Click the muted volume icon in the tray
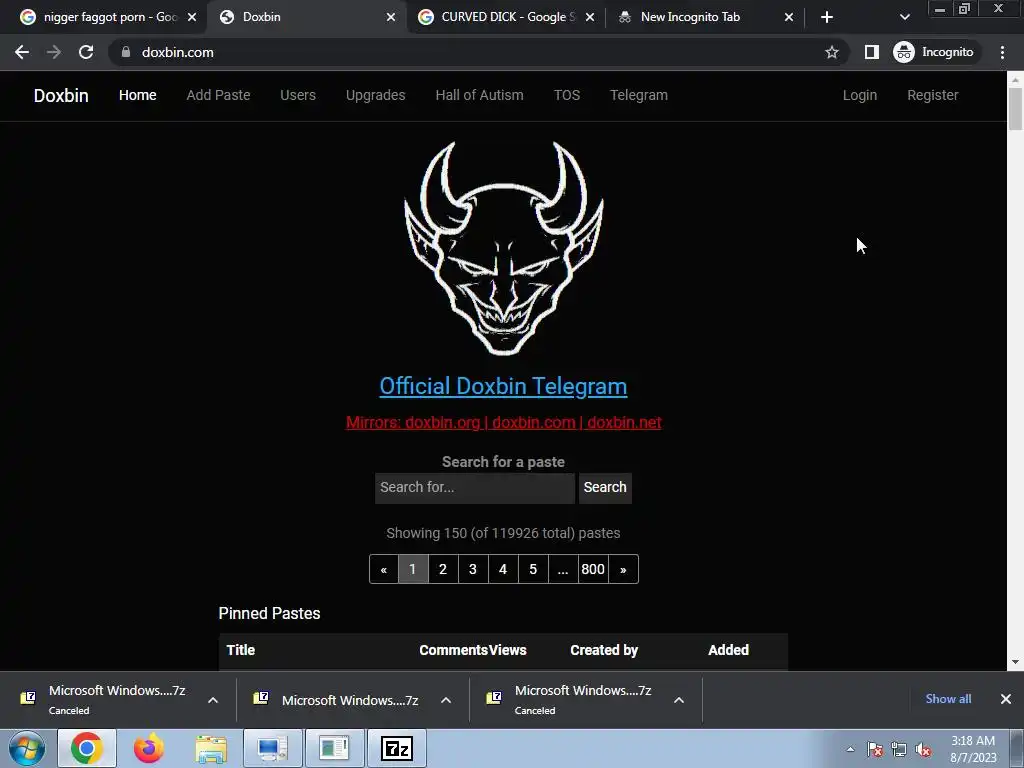The image size is (1024, 768). click(x=923, y=750)
